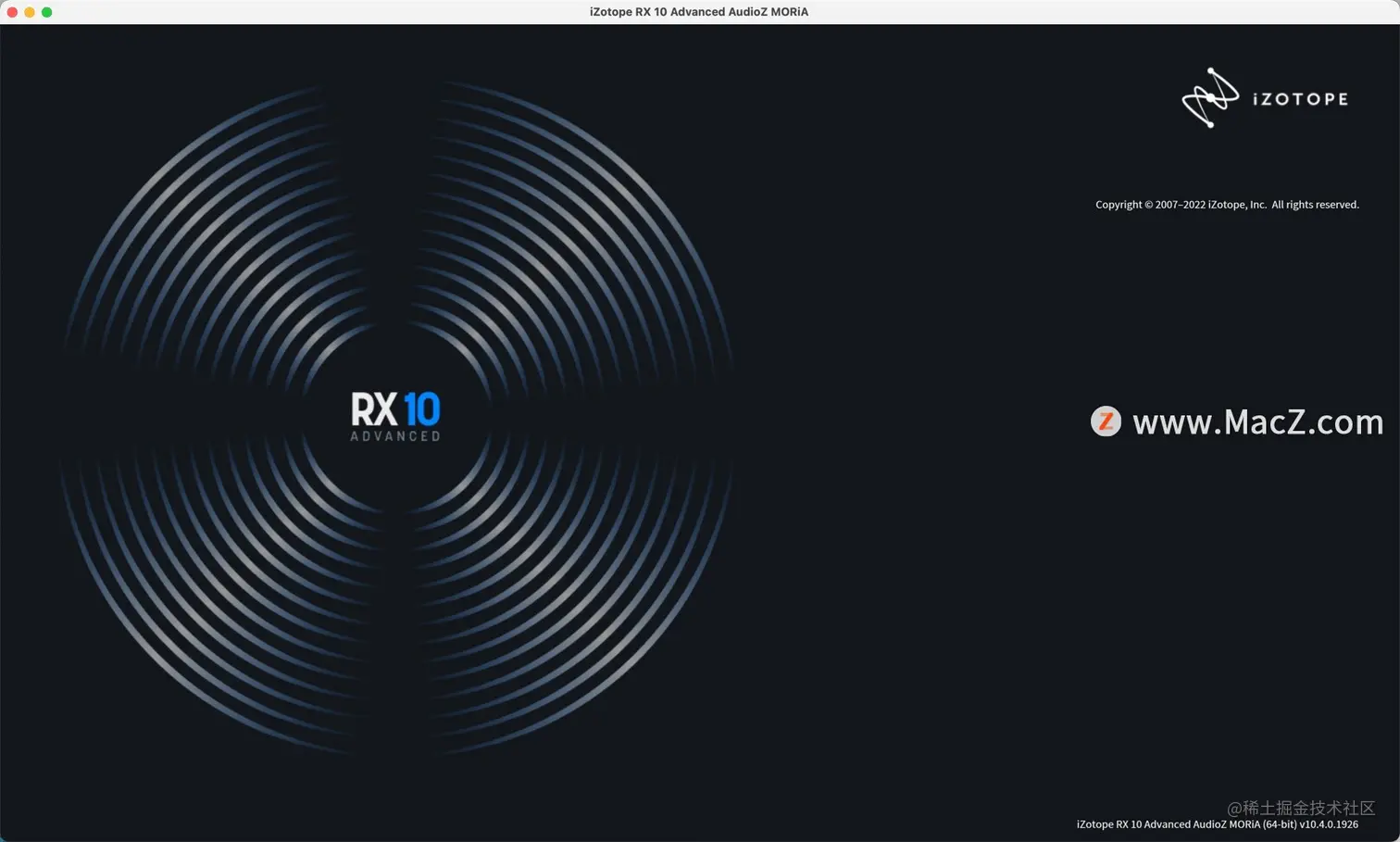Click the window title iZotope RX 10 Advanced
Viewport: 1400px width, 842px height.
699,12
